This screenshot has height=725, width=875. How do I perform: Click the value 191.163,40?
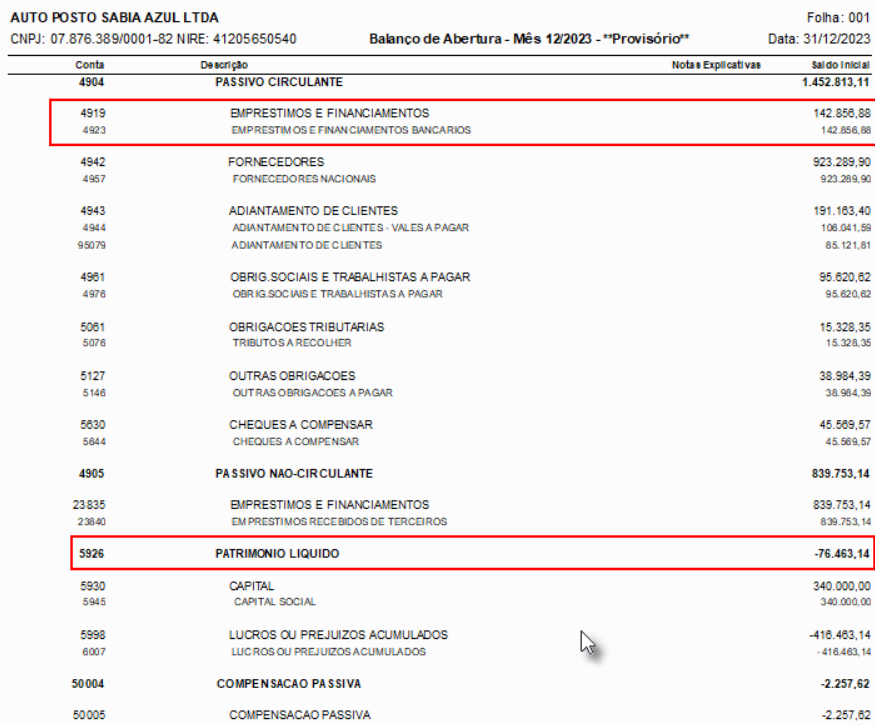click(x=842, y=211)
